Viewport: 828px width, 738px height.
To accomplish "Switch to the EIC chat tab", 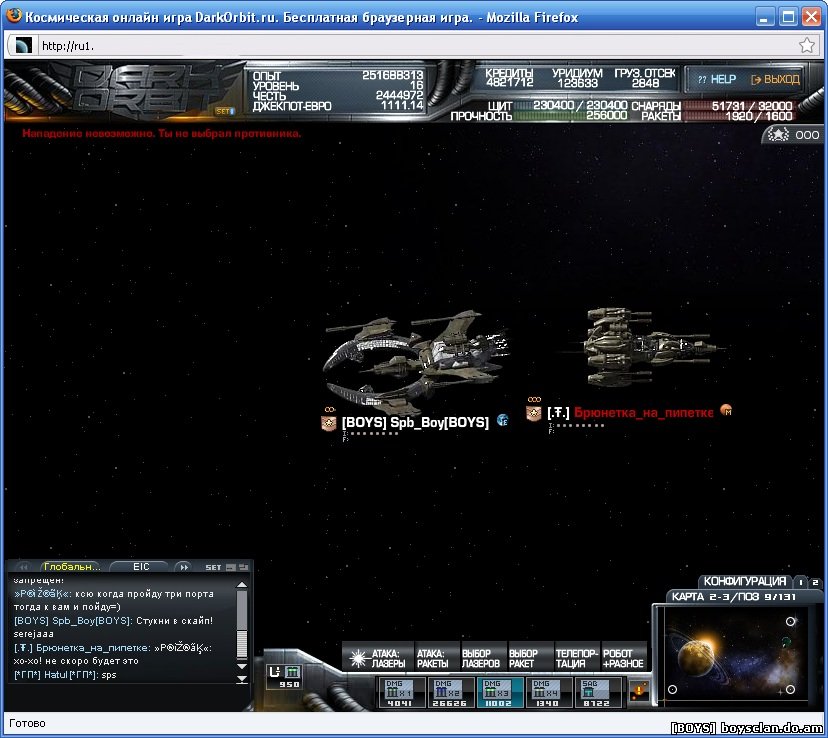I will [x=141, y=566].
